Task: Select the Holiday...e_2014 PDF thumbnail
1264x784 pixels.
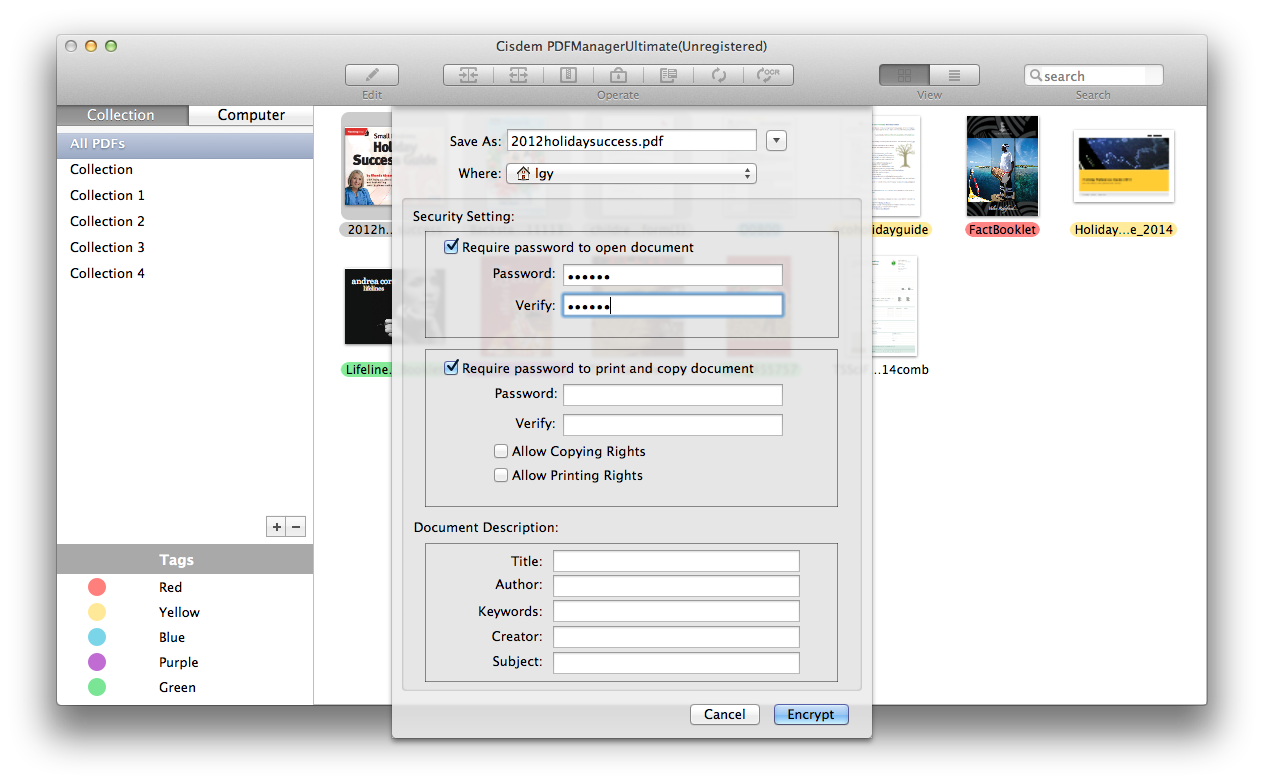Action: pyautogui.click(x=1123, y=166)
